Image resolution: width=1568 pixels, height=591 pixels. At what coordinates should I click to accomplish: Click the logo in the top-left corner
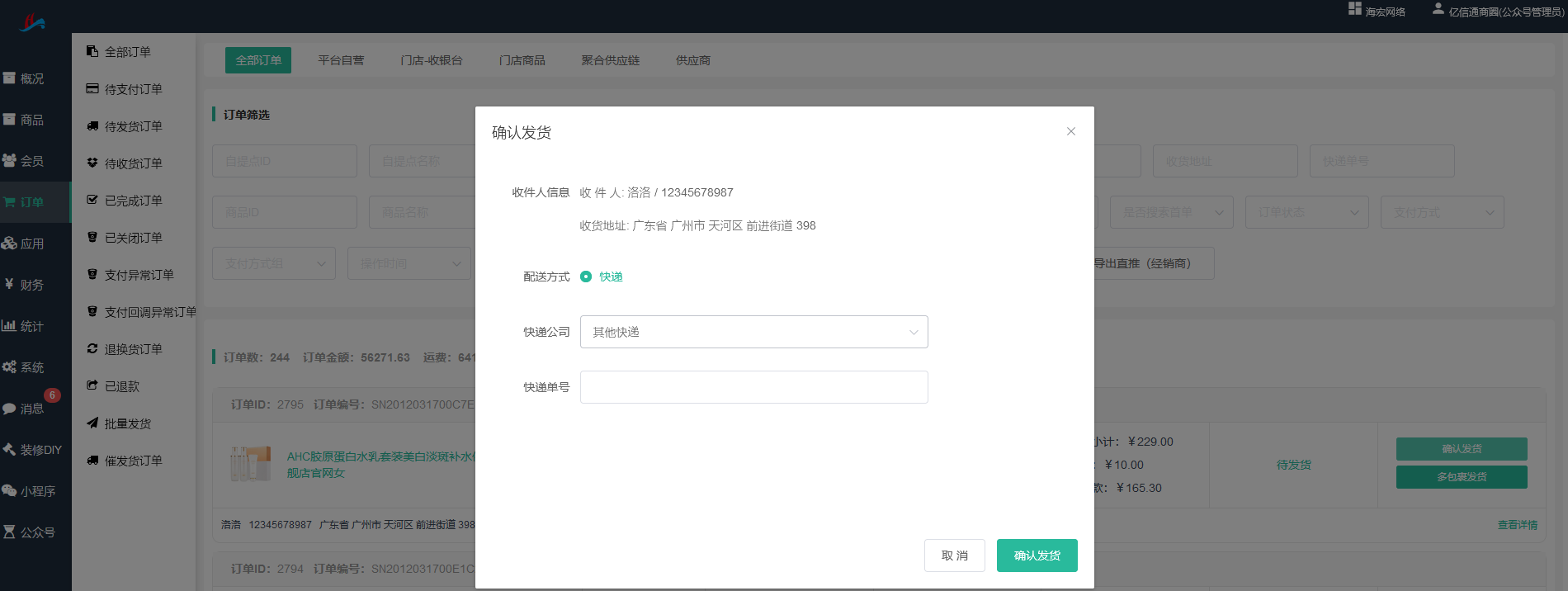[32, 22]
